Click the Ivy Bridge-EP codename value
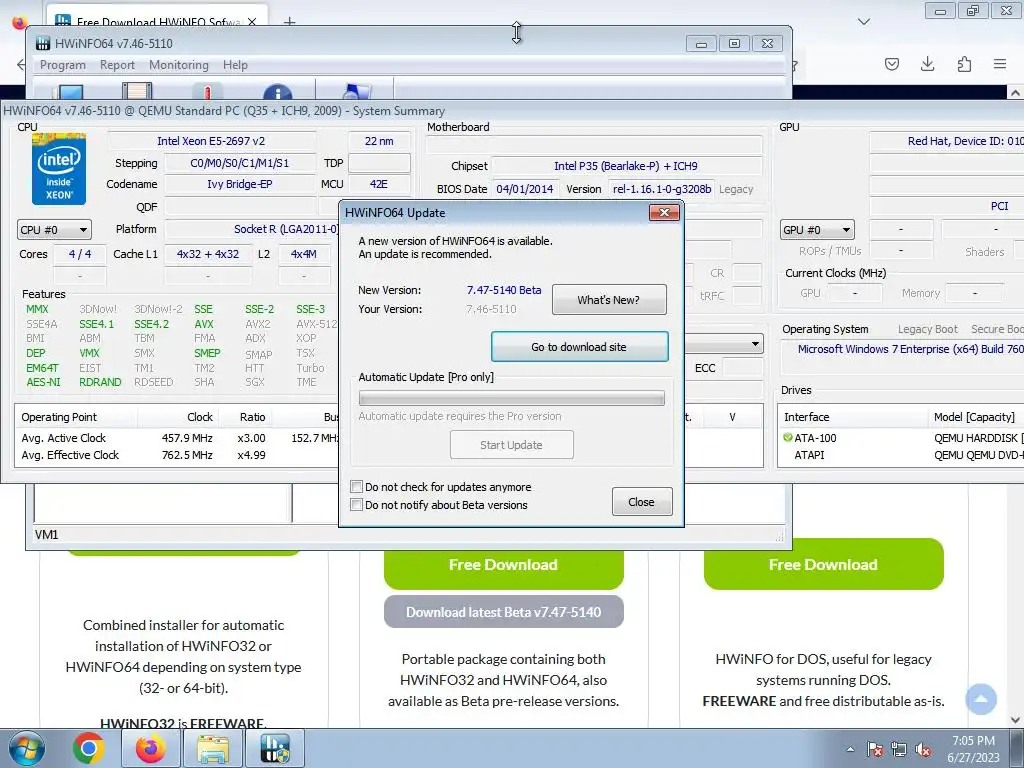The height and width of the screenshot is (768, 1024). click(x=239, y=184)
